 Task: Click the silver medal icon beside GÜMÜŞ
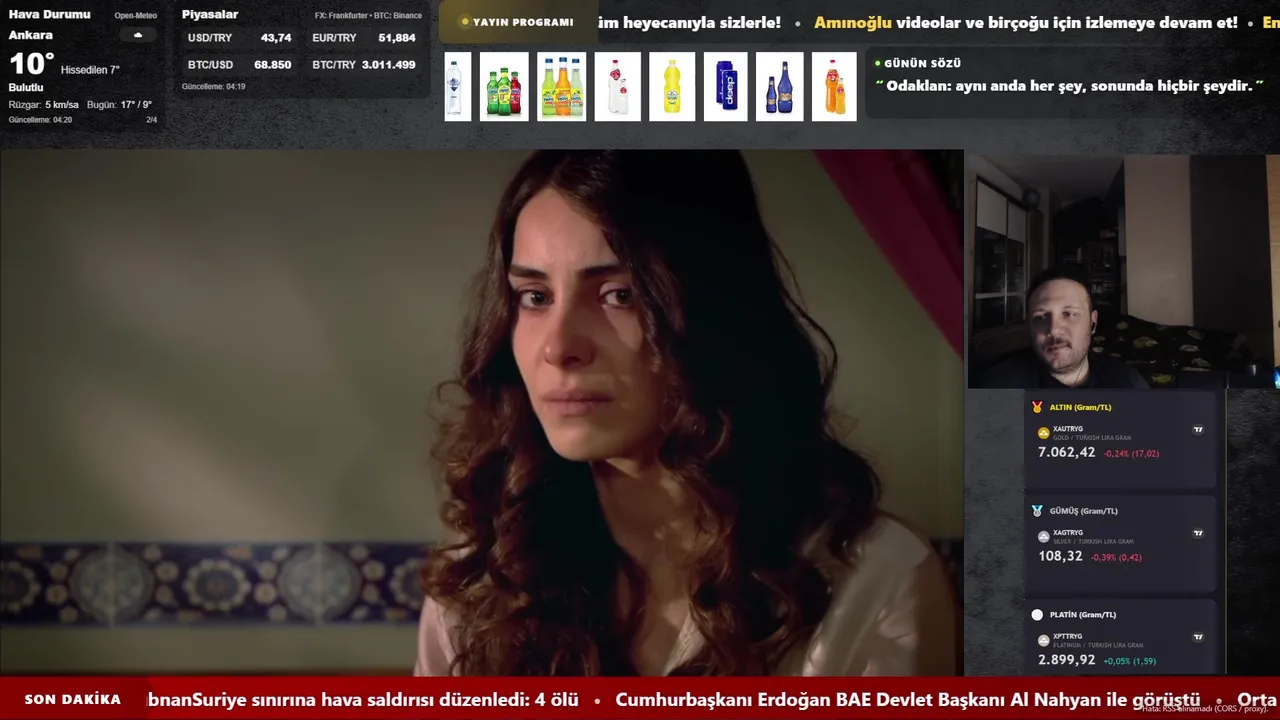click(1037, 511)
